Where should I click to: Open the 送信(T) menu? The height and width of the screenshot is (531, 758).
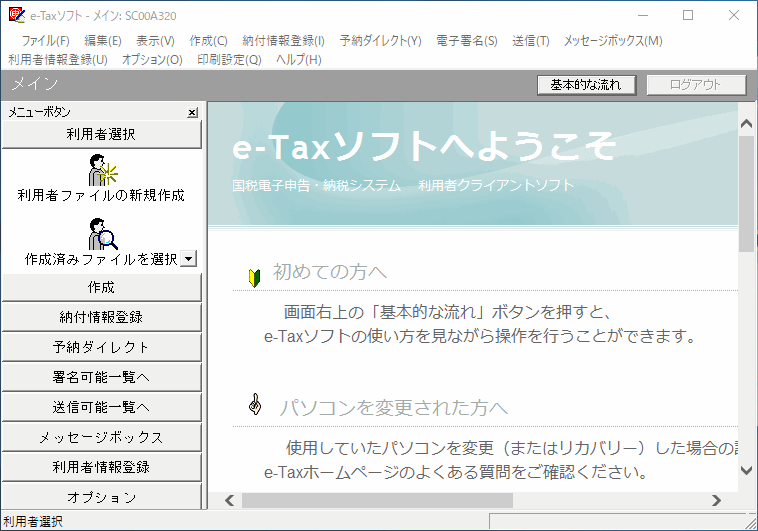[531, 41]
